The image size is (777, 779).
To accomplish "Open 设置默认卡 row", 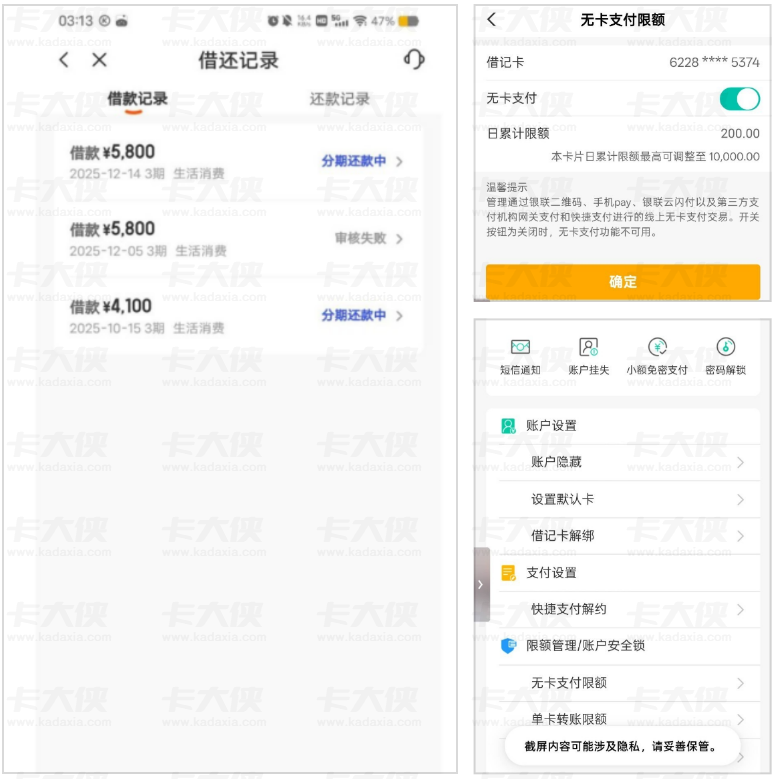I will pyautogui.click(x=629, y=499).
